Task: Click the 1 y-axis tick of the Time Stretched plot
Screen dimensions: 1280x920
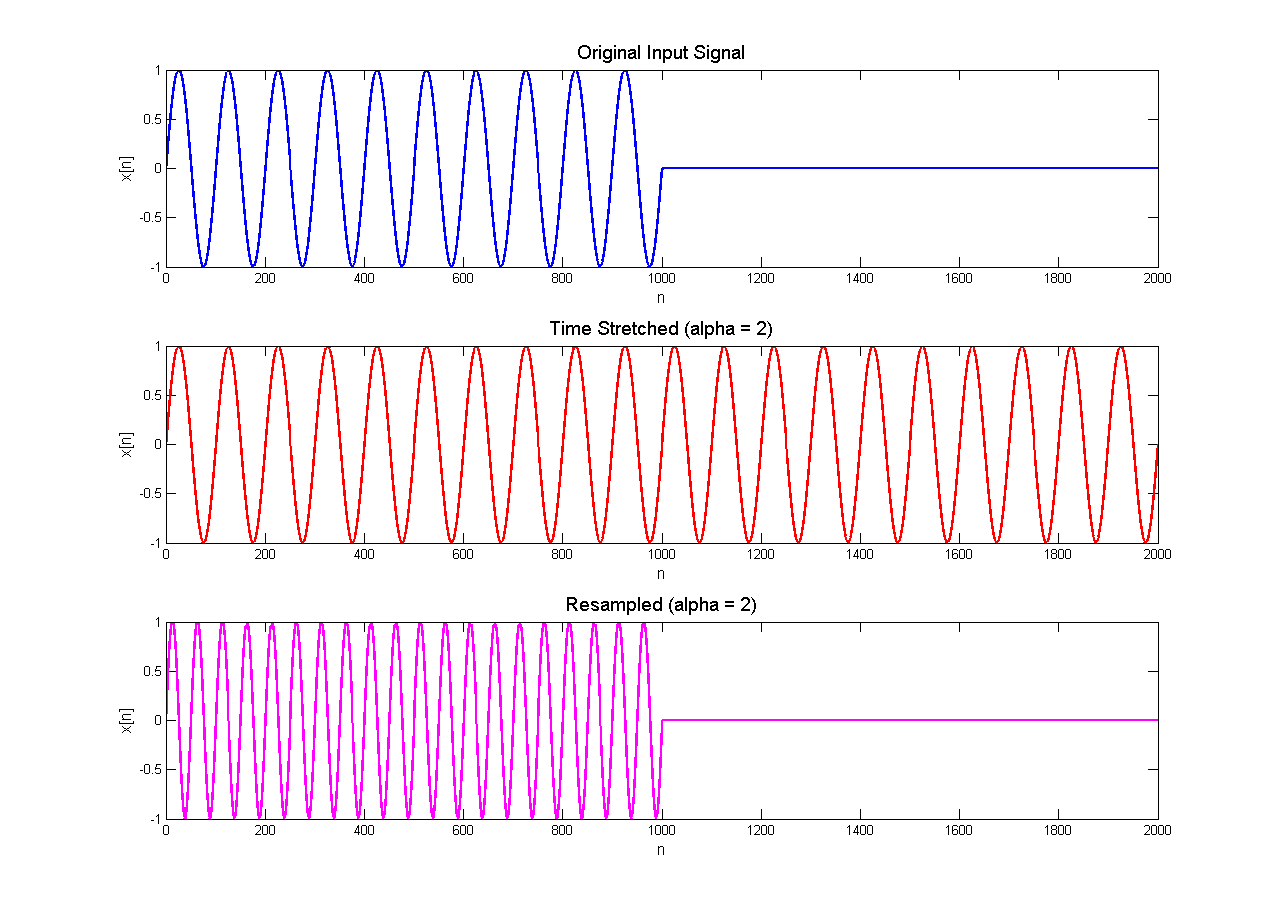Action: [157, 346]
